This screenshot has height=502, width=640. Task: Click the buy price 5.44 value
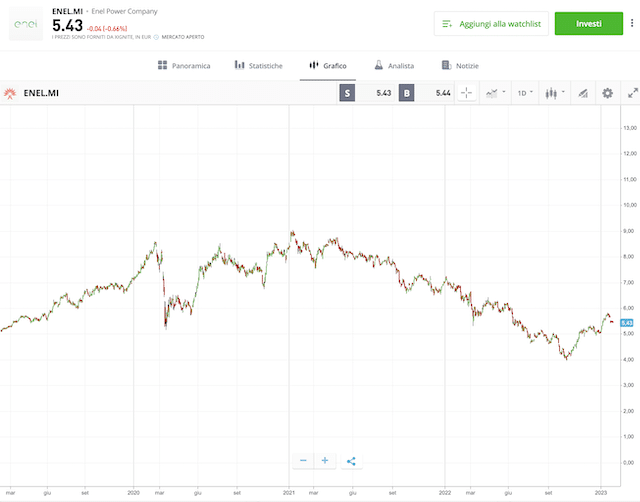(443, 93)
